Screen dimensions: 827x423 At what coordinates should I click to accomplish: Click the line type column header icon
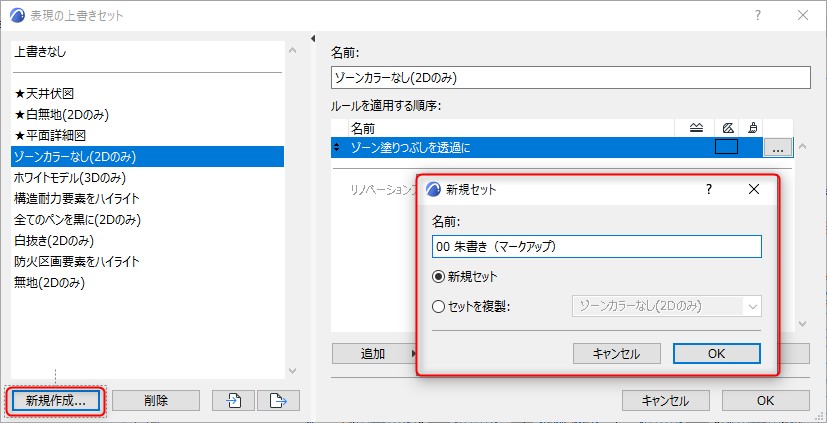click(x=696, y=128)
